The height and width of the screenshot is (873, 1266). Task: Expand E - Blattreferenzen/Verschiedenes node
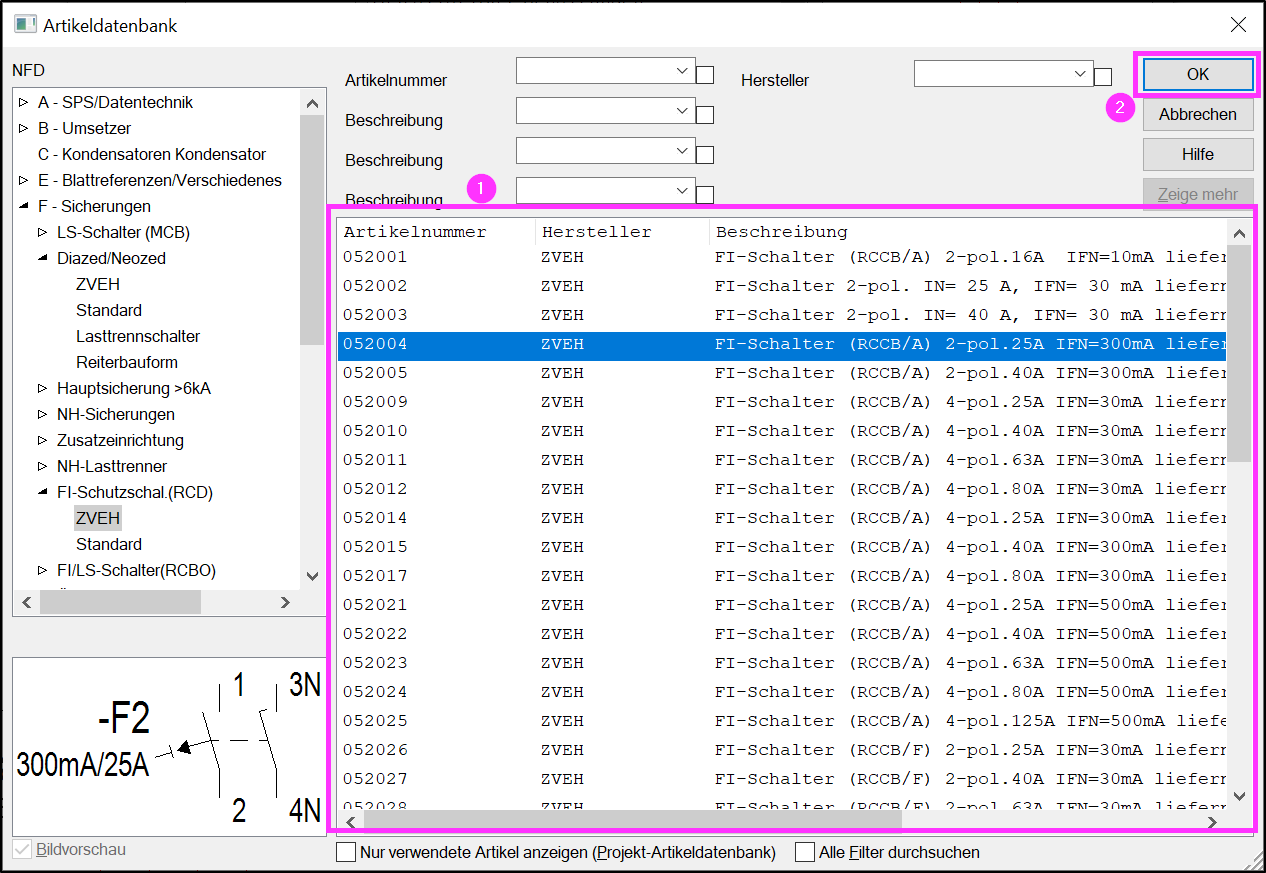click(24, 180)
